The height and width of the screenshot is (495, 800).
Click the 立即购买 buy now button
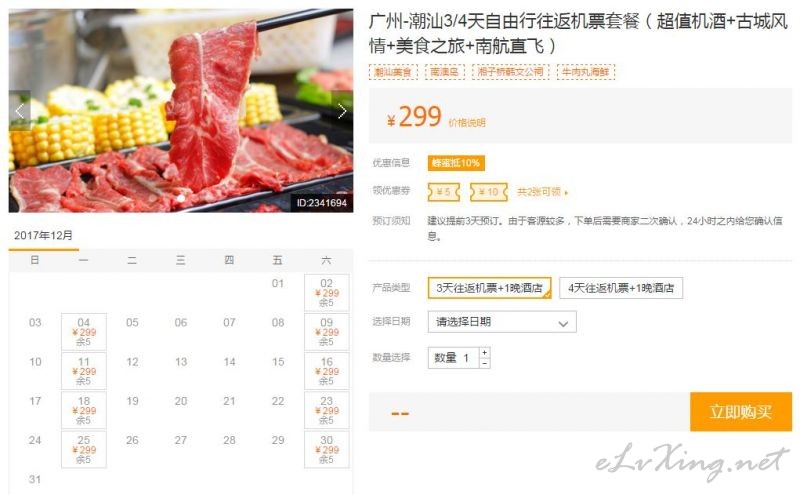[741, 412]
